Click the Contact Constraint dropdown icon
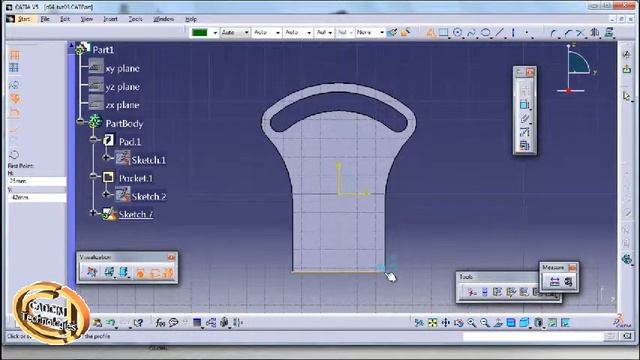640x360 pixels. pyautogui.click(x=524, y=119)
